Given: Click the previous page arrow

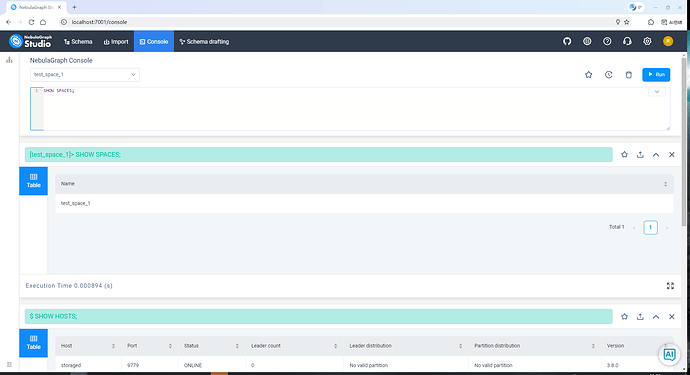Looking at the screenshot, I should [x=634, y=228].
